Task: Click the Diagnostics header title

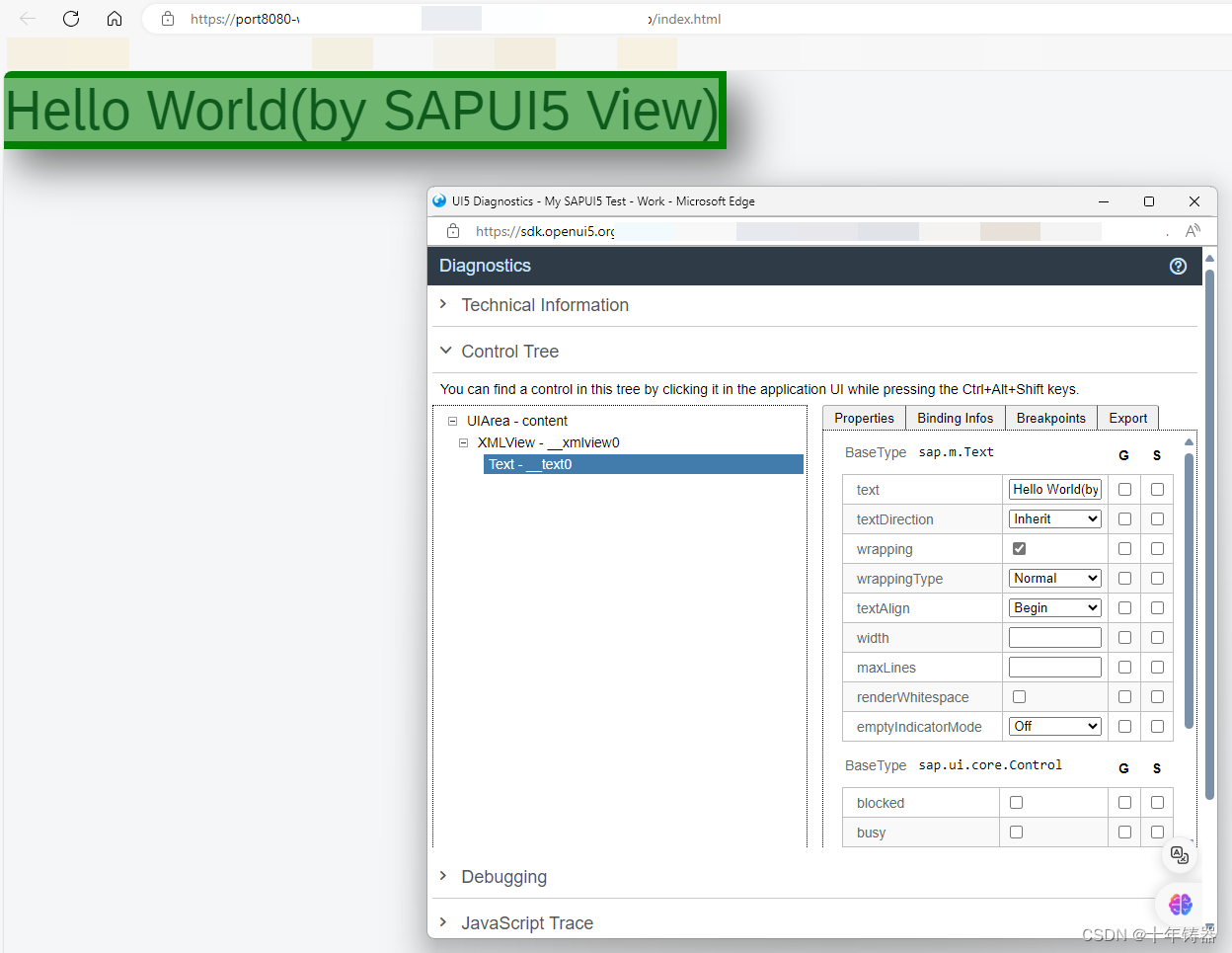Action: pos(485,266)
